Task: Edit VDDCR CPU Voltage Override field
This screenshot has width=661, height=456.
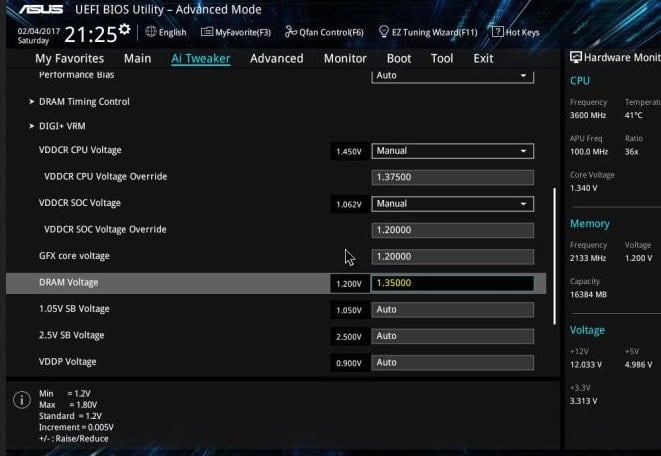Action: pyautogui.click(x=452, y=177)
